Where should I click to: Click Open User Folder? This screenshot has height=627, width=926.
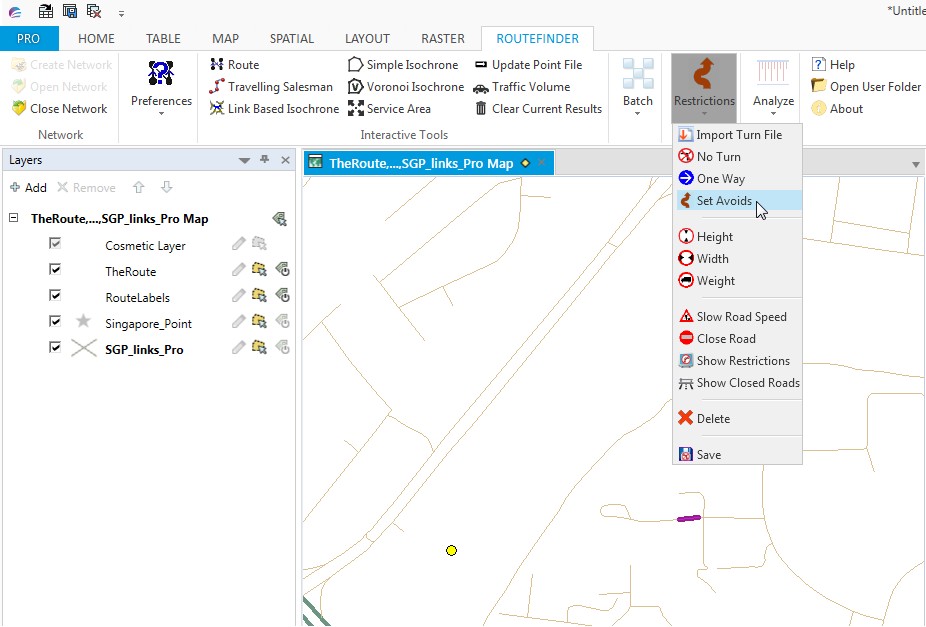[866, 87]
